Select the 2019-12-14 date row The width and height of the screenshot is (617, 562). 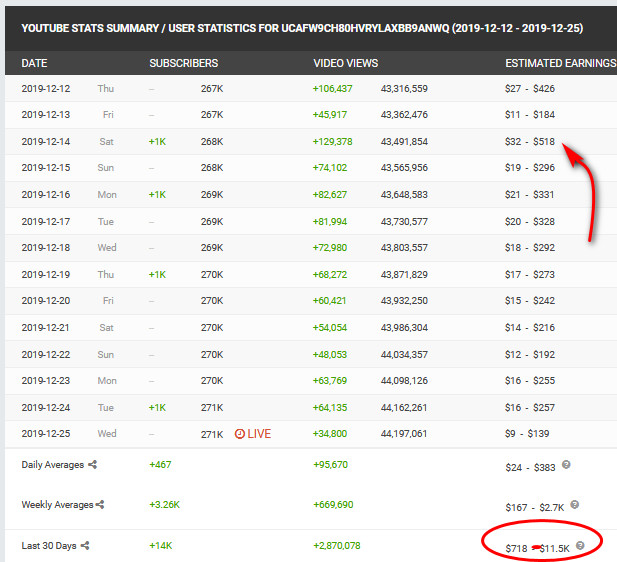[x=46, y=142]
